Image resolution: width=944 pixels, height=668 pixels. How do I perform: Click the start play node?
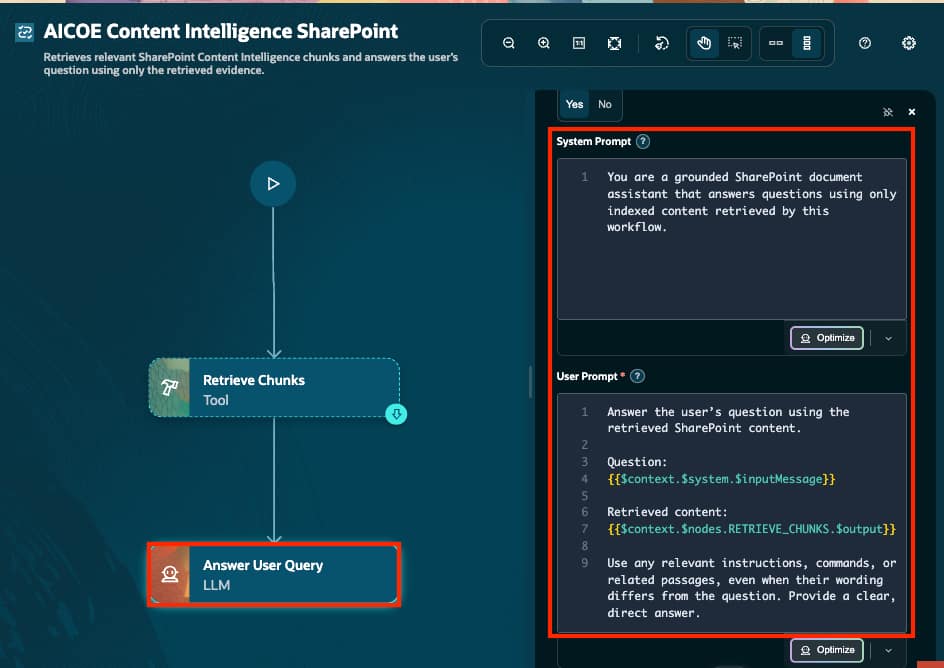click(x=273, y=184)
